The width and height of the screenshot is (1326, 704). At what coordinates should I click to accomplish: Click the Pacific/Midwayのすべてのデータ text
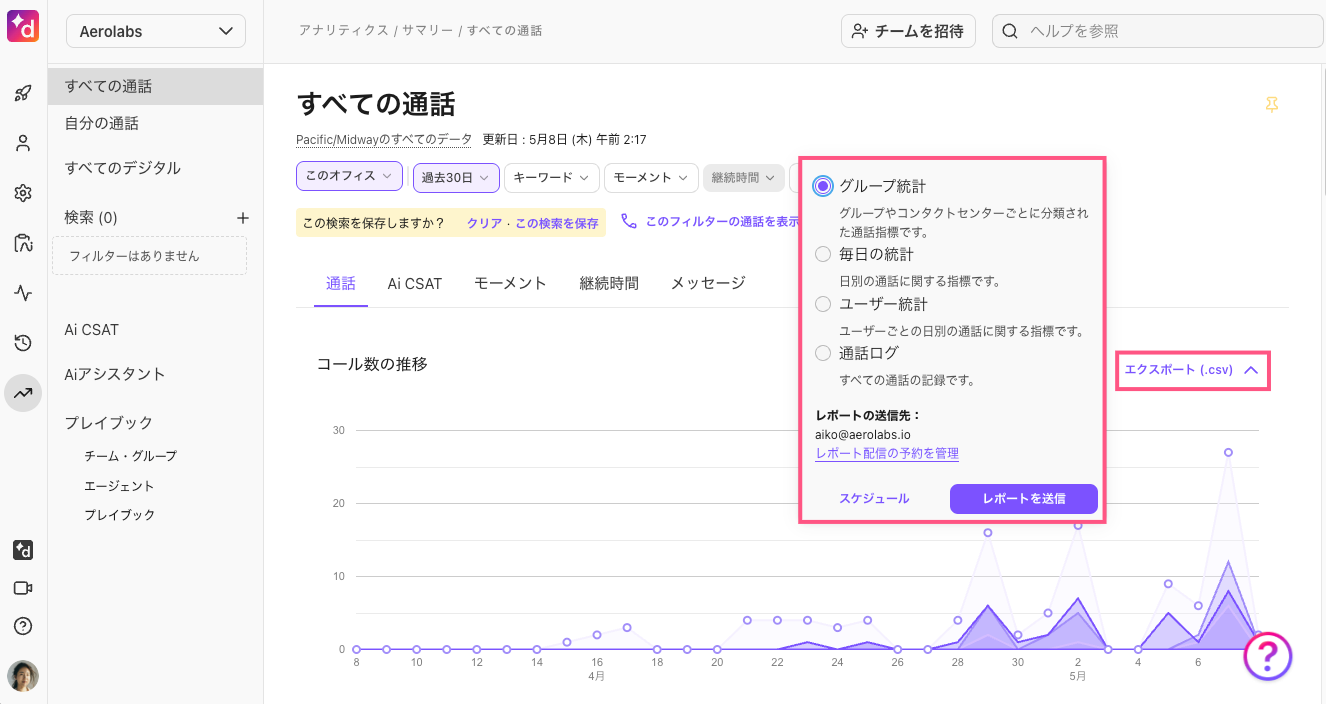tap(384, 139)
